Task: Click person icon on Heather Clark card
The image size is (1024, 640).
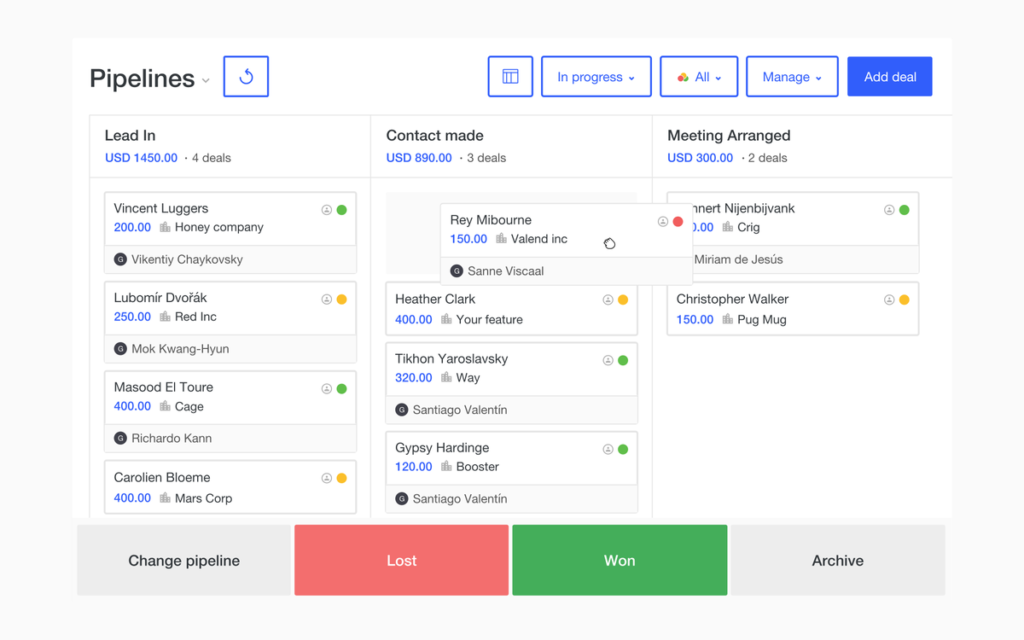Action: (607, 300)
